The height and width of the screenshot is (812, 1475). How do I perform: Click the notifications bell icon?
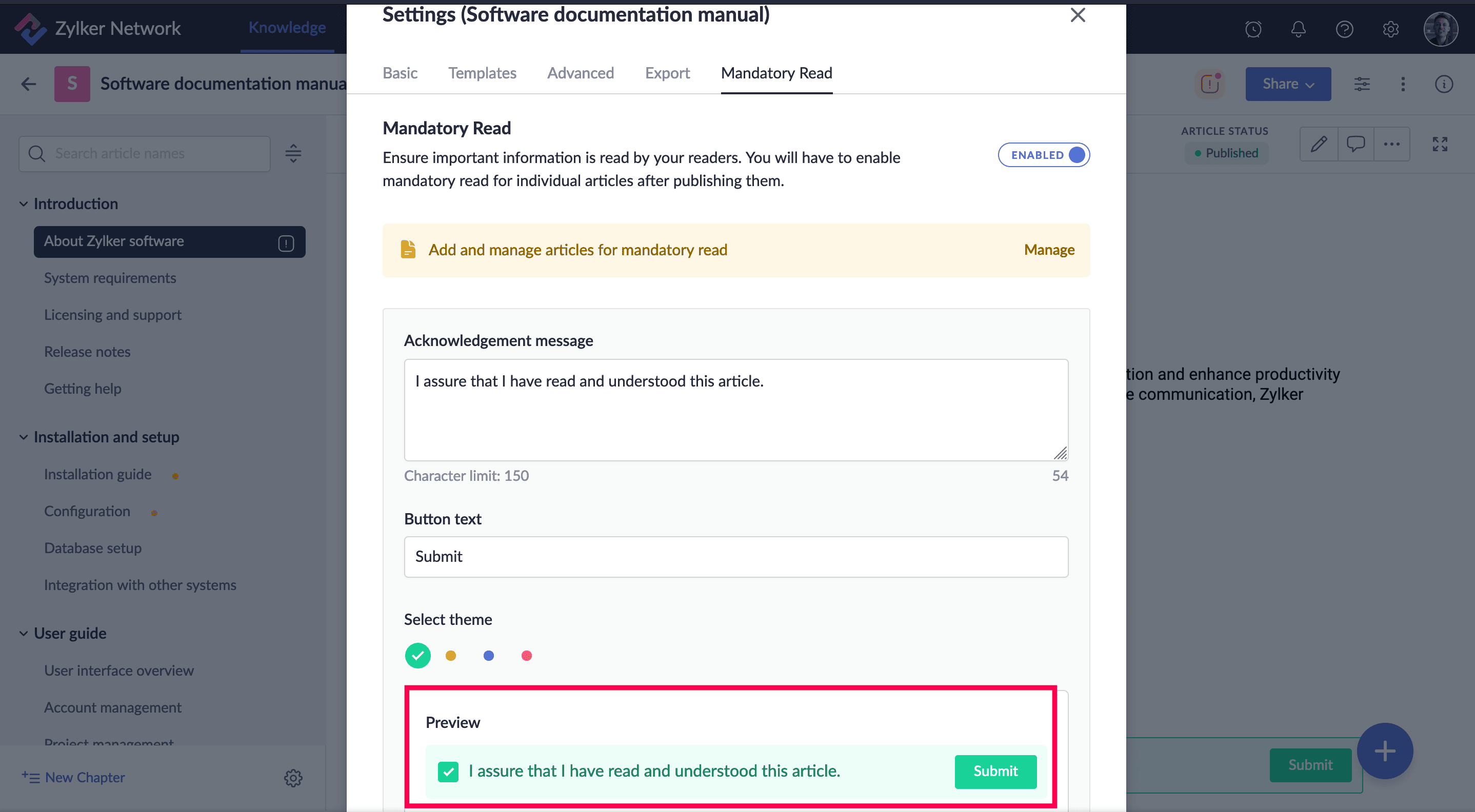(1298, 29)
